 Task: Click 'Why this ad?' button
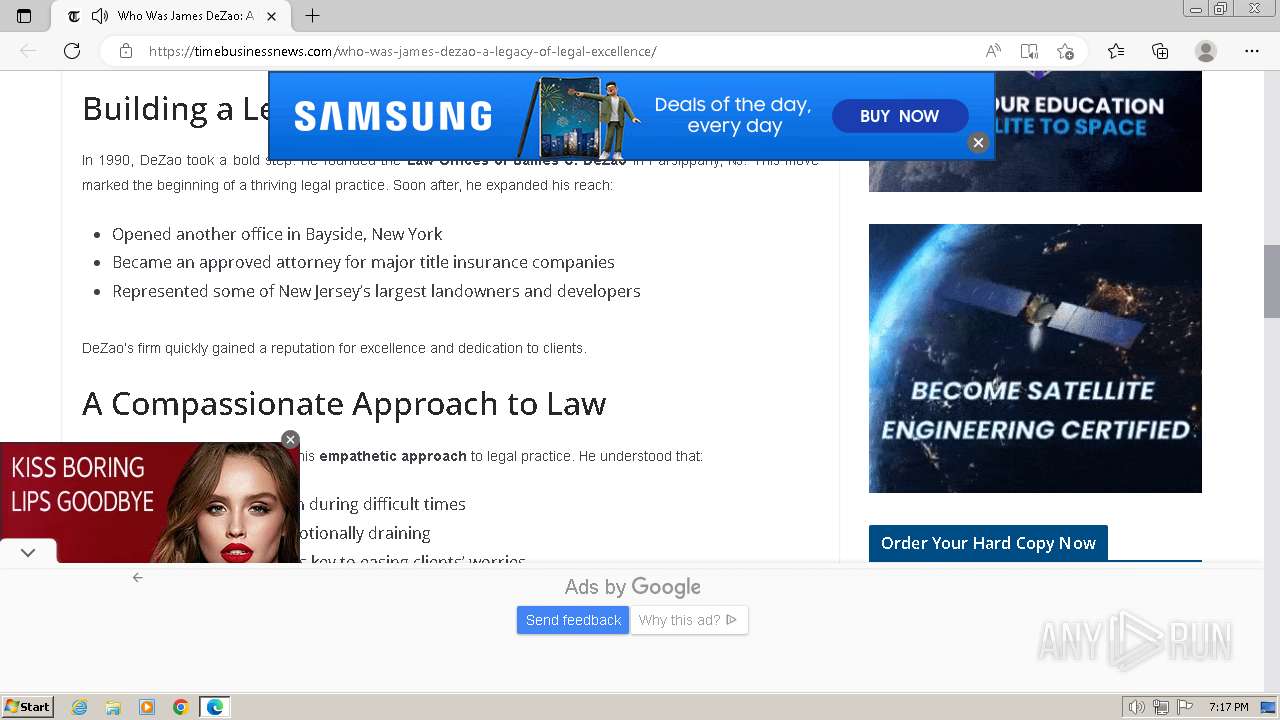click(x=688, y=620)
